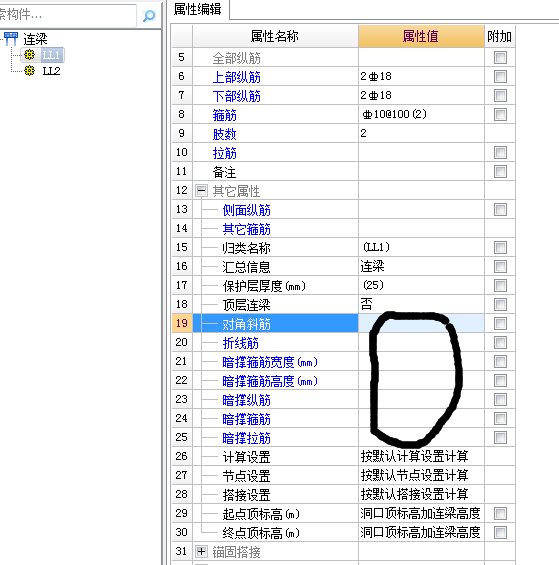Toggle 附加 checkbox for 归类名称
The width and height of the screenshot is (559, 565).
[x=500, y=248]
